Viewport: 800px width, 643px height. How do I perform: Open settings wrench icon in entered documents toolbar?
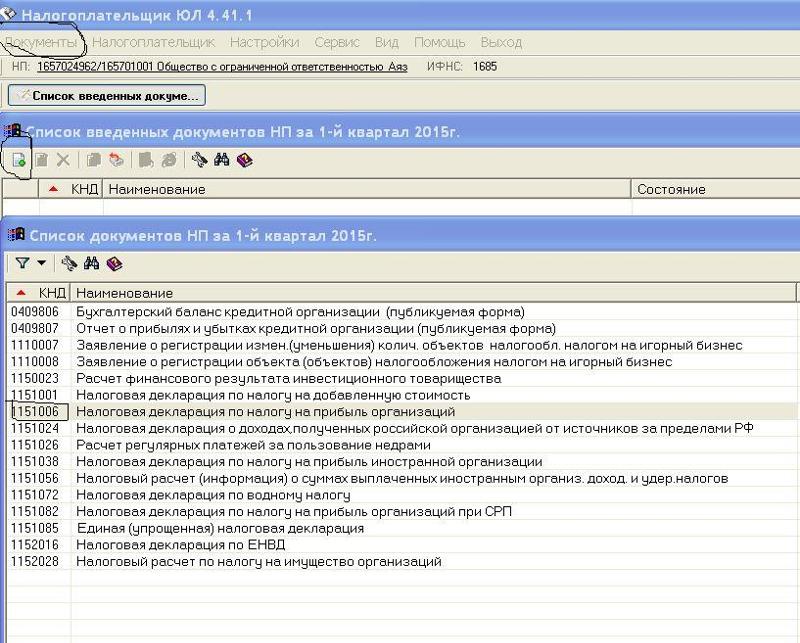(x=199, y=160)
